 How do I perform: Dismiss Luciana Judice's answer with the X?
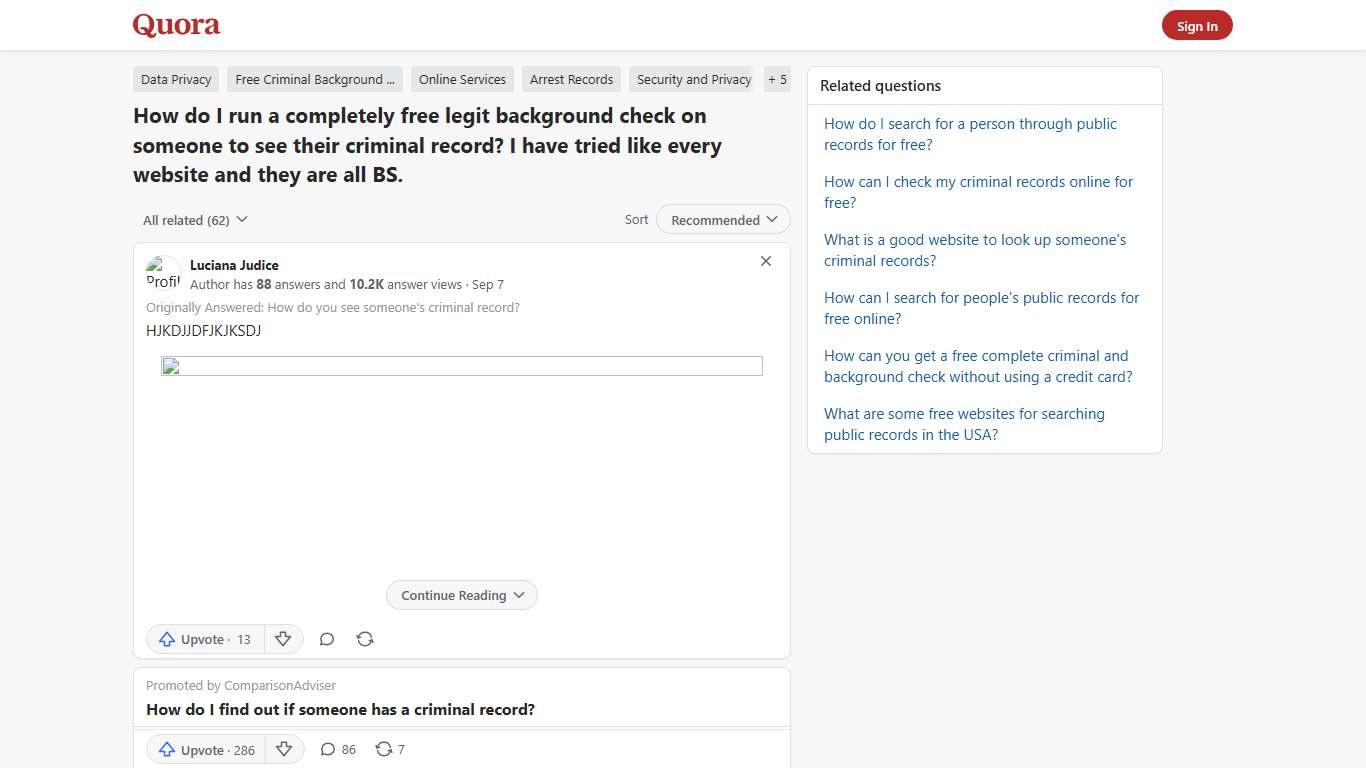766,261
